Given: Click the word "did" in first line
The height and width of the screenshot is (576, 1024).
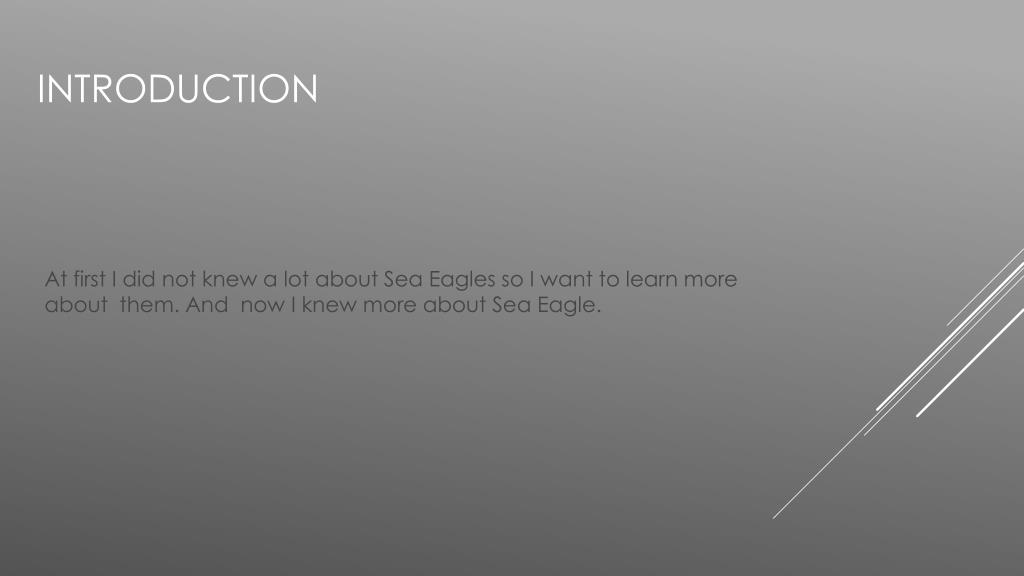Looking at the screenshot, I should [x=139, y=280].
